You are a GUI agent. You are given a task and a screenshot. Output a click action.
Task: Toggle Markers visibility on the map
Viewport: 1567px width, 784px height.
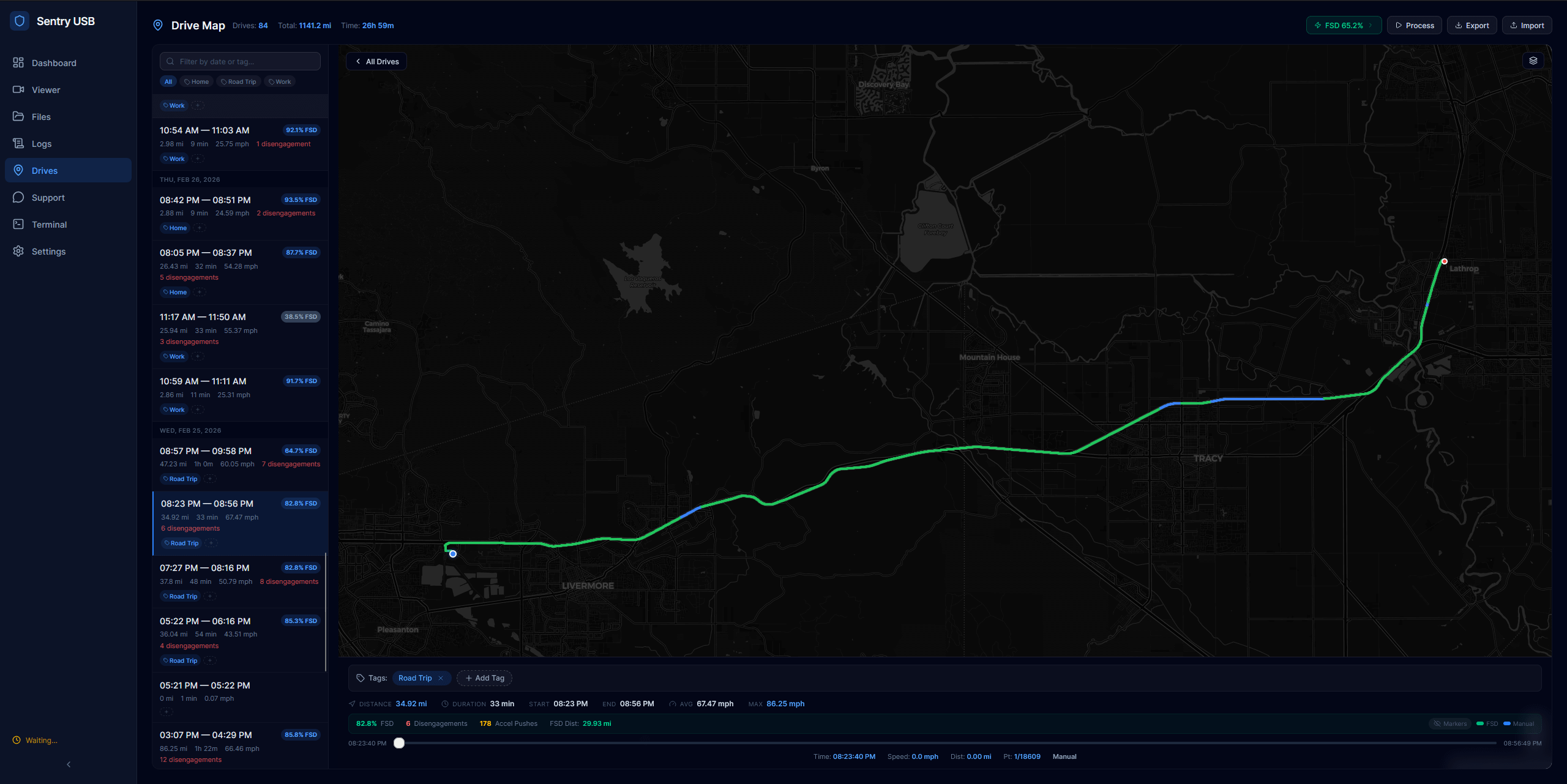coord(1449,723)
